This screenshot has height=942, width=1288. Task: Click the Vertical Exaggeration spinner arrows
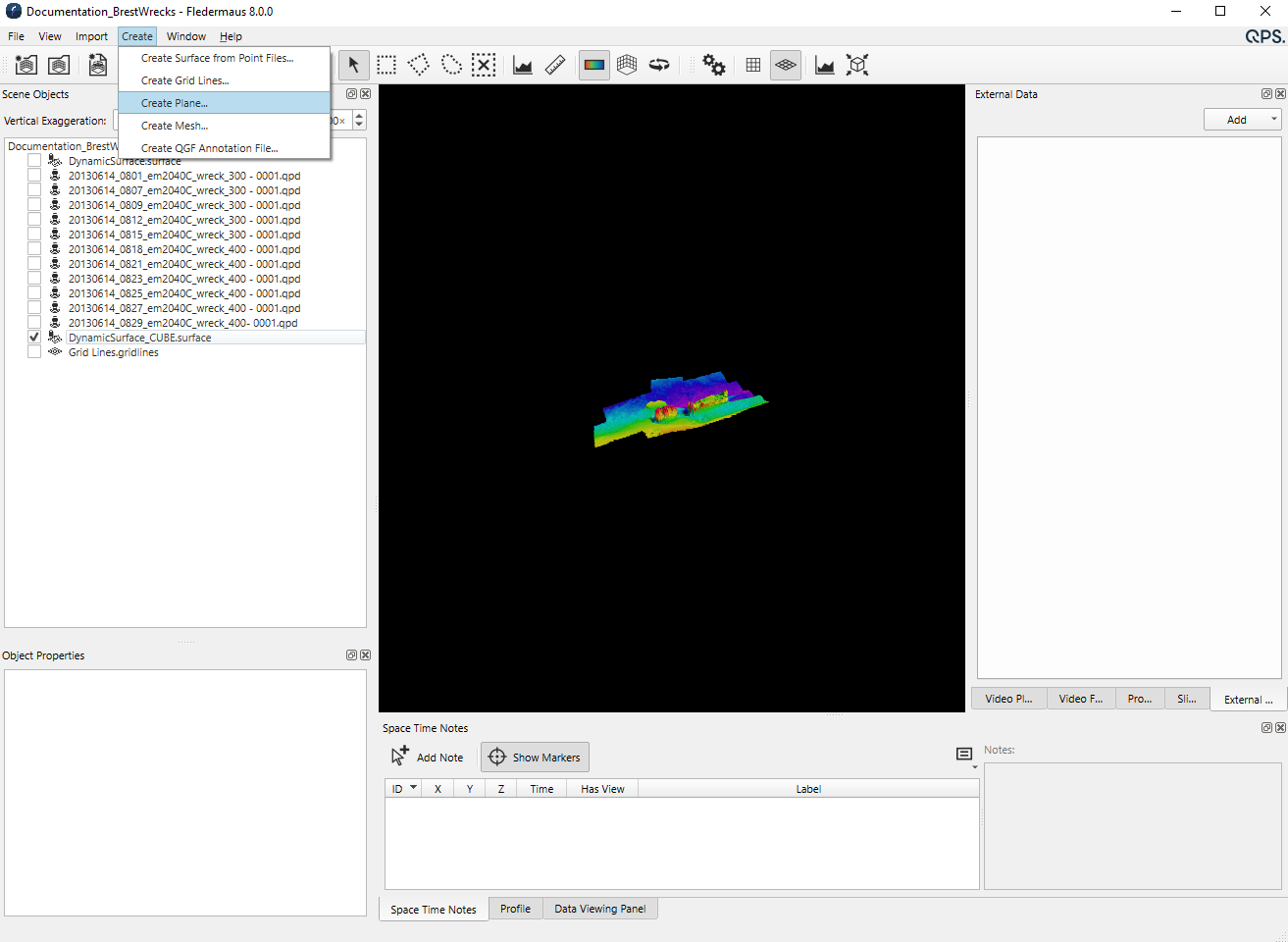pyautogui.click(x=359, y=121)
